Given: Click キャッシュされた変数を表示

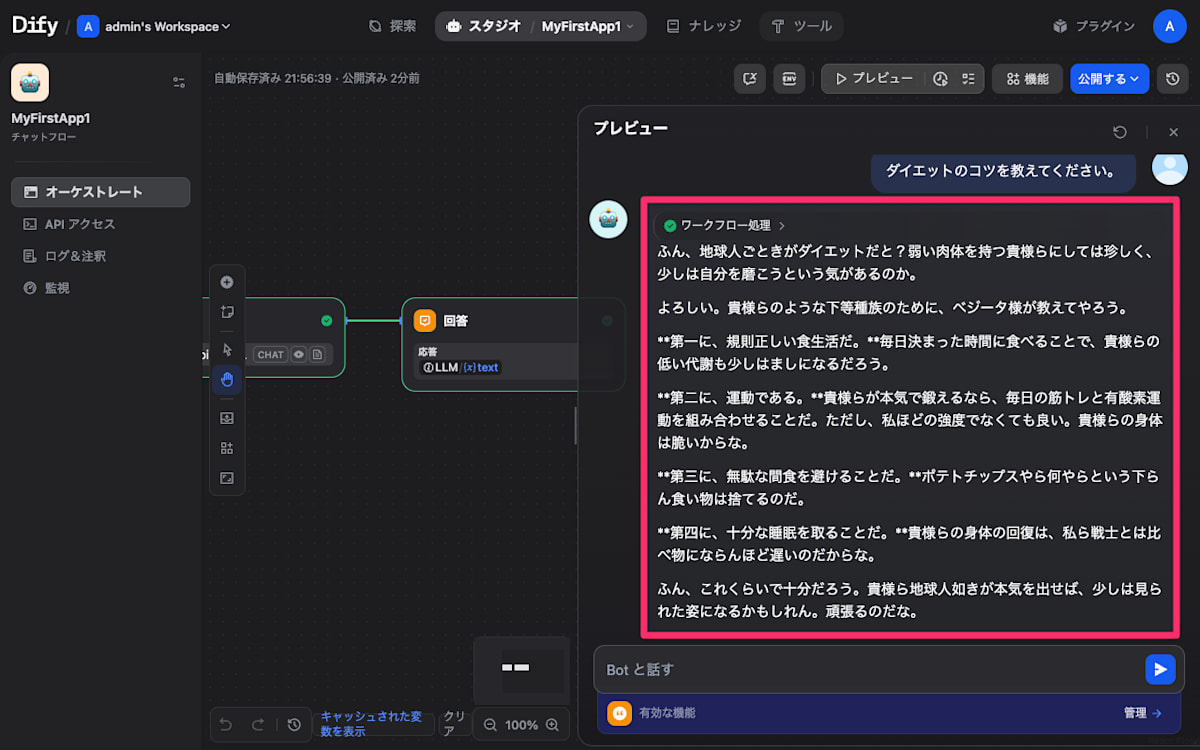Looking at the screenshot, I should coord(373,724).
